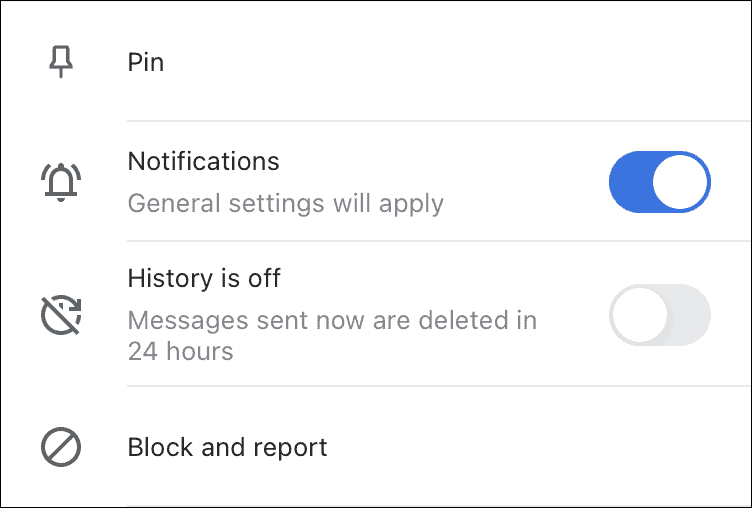
Task: Click the white knob of the Notifications switch
Action: [x=681, y=182]
